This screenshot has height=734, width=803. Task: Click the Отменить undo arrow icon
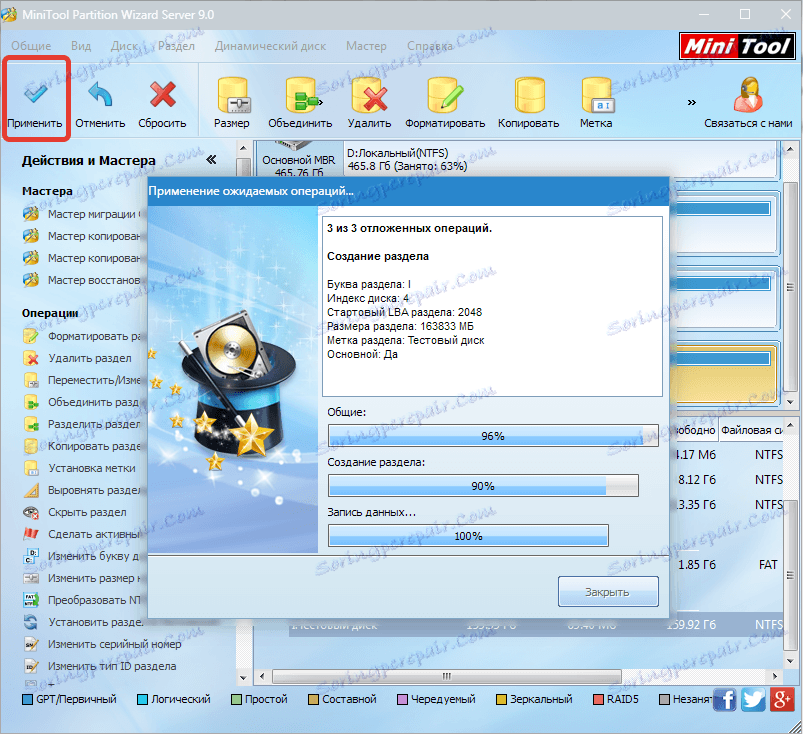pyautogui.click(x=100, y=94)
